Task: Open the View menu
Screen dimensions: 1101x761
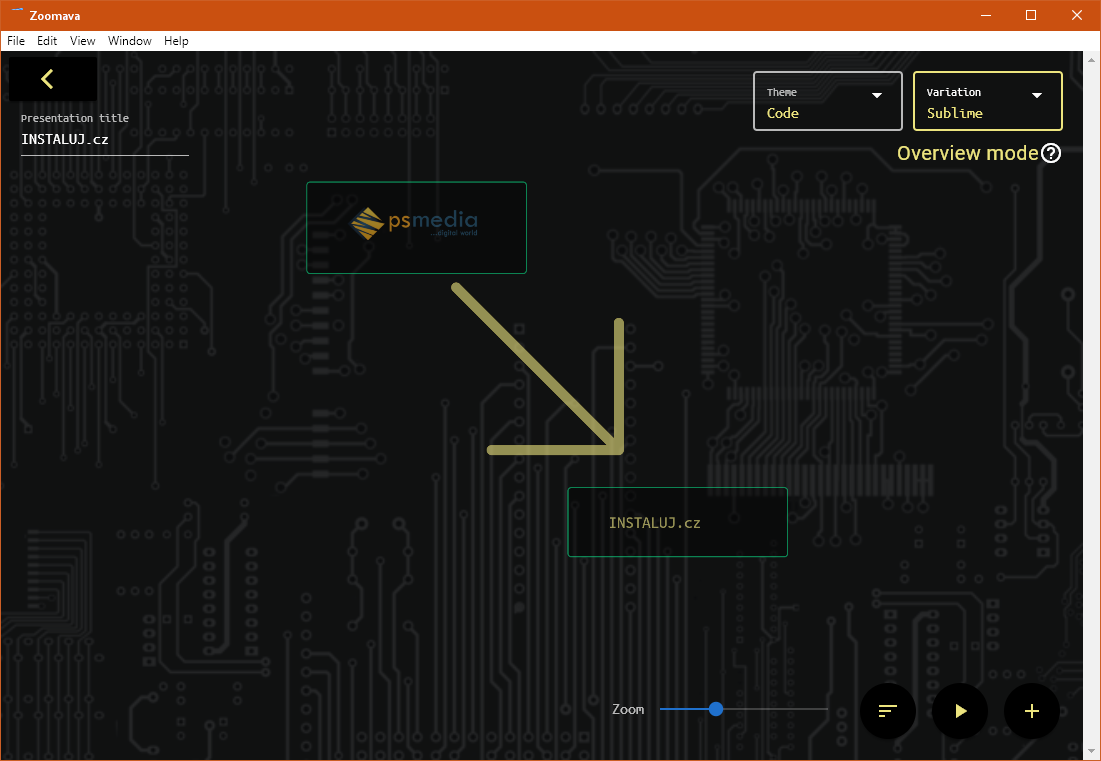Action: click(83, 41)
